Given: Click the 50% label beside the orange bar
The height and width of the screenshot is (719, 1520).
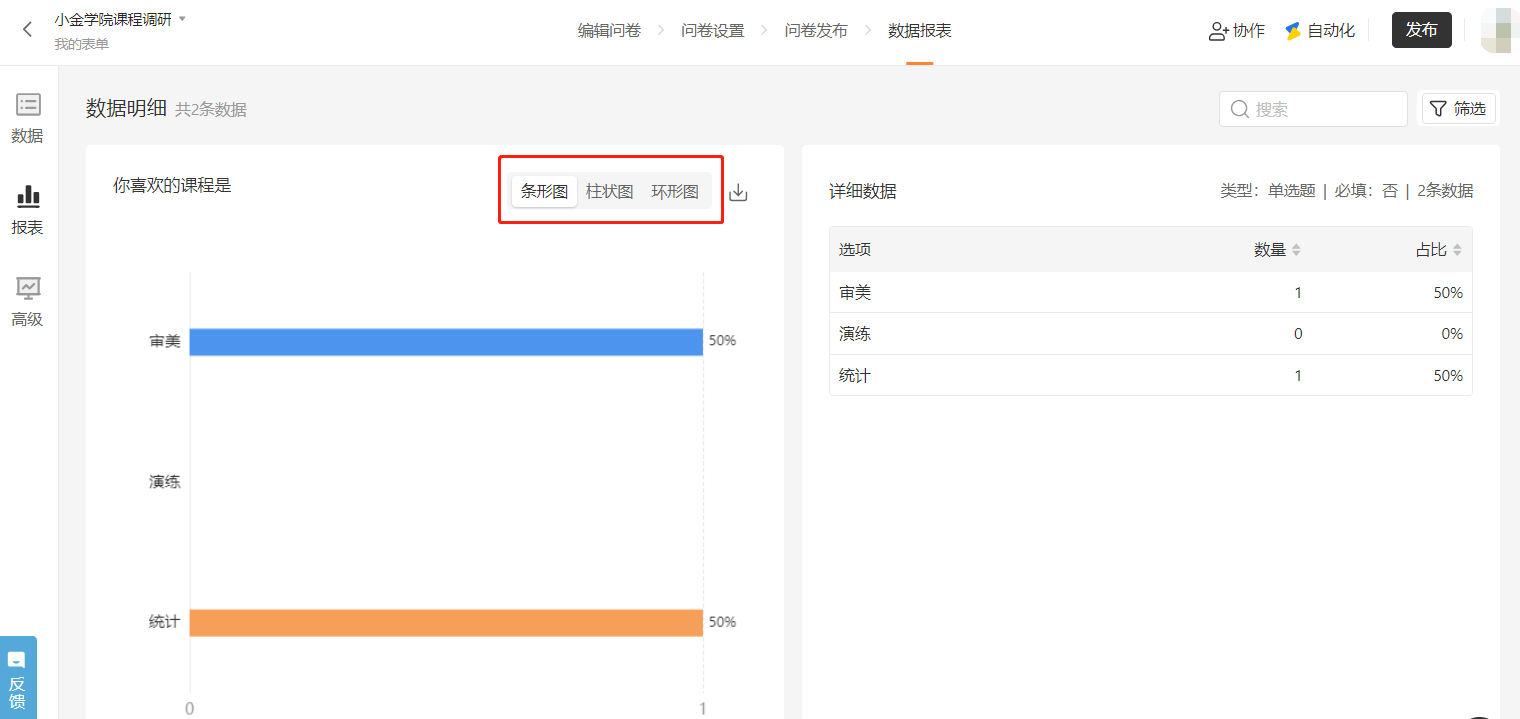Looking at the screenshot, I should [x=722, y=622].
